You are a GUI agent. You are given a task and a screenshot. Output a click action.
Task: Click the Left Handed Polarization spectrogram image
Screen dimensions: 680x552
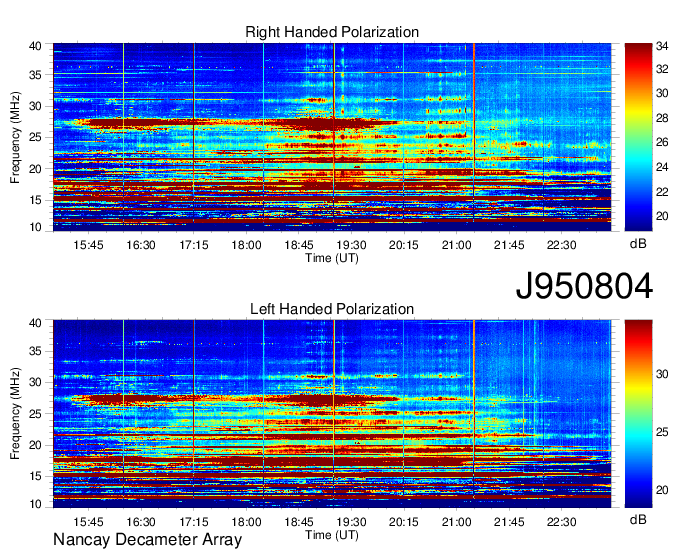332,414
